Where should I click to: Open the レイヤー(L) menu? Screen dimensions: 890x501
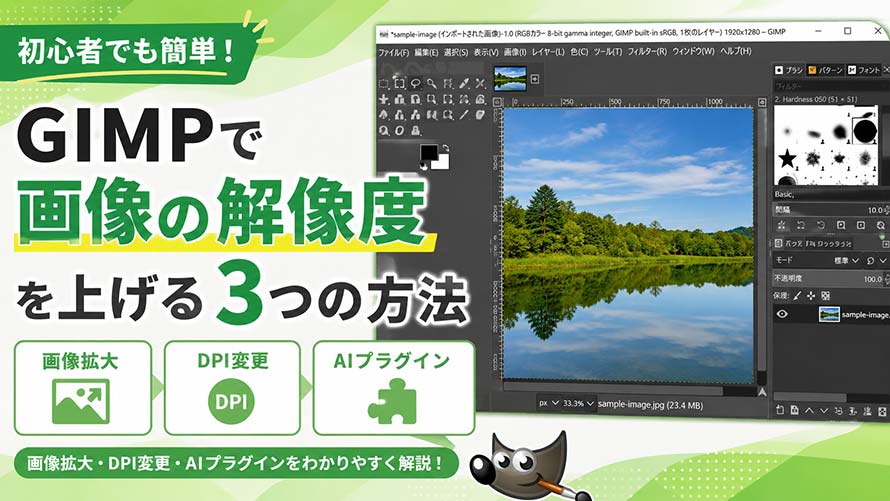click(x=548, y=52)
